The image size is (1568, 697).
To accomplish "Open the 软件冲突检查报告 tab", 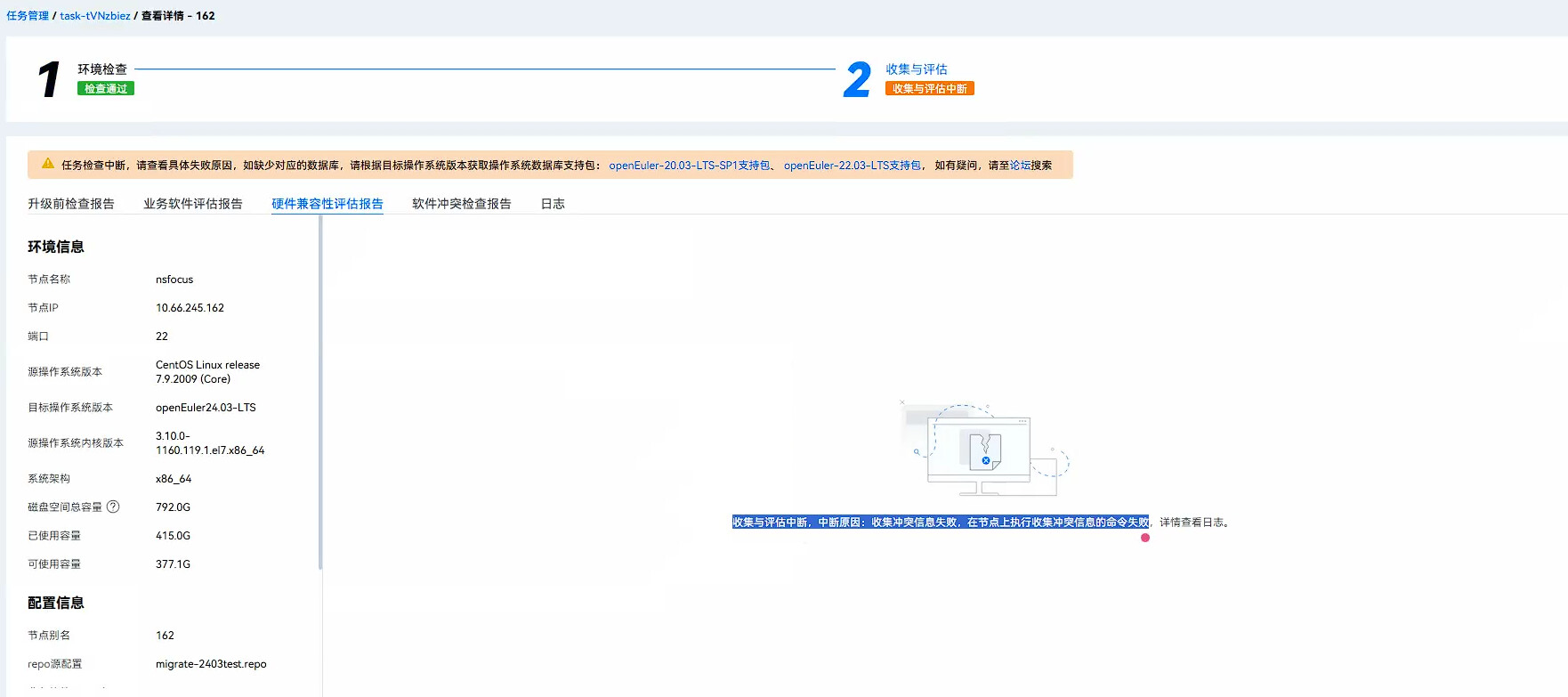I will (461, 204).
